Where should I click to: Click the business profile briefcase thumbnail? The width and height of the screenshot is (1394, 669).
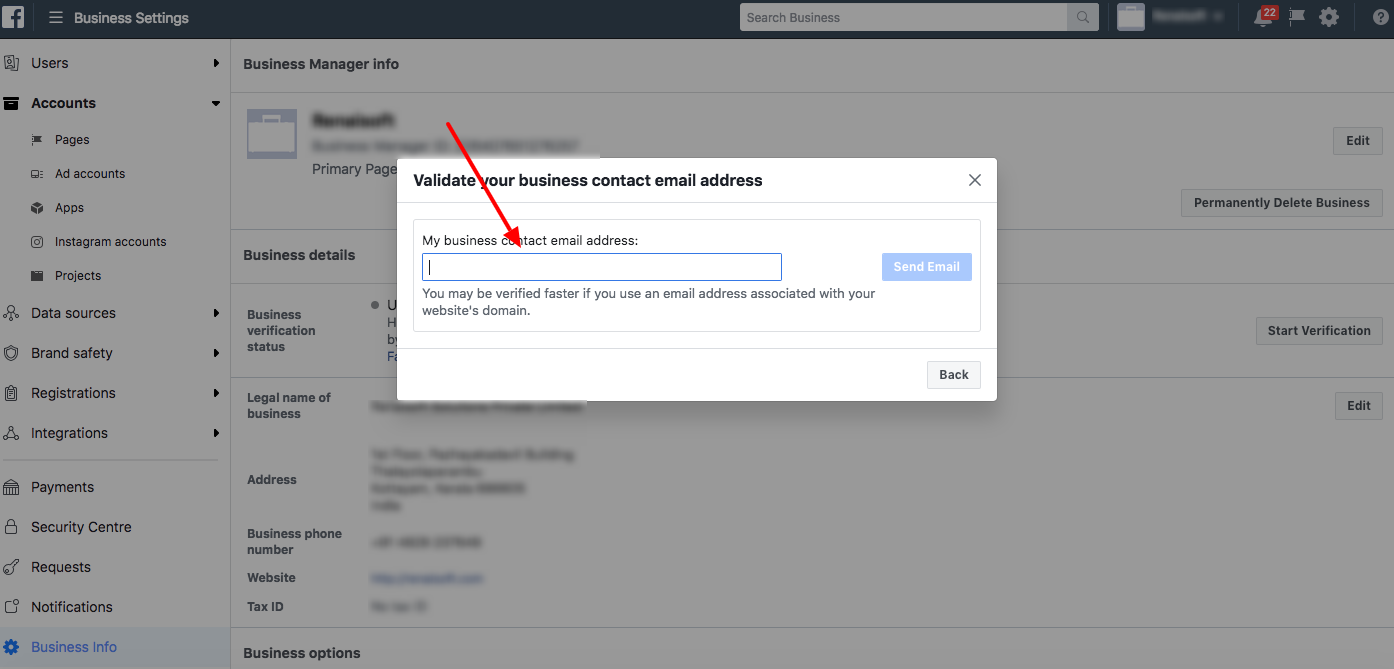pos(272,134)
